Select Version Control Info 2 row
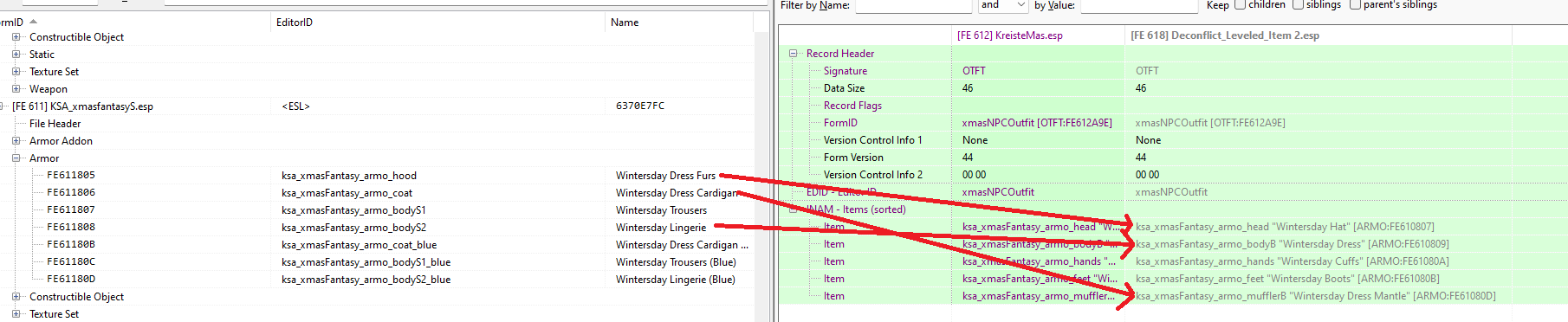 click(x=872, y=175)
